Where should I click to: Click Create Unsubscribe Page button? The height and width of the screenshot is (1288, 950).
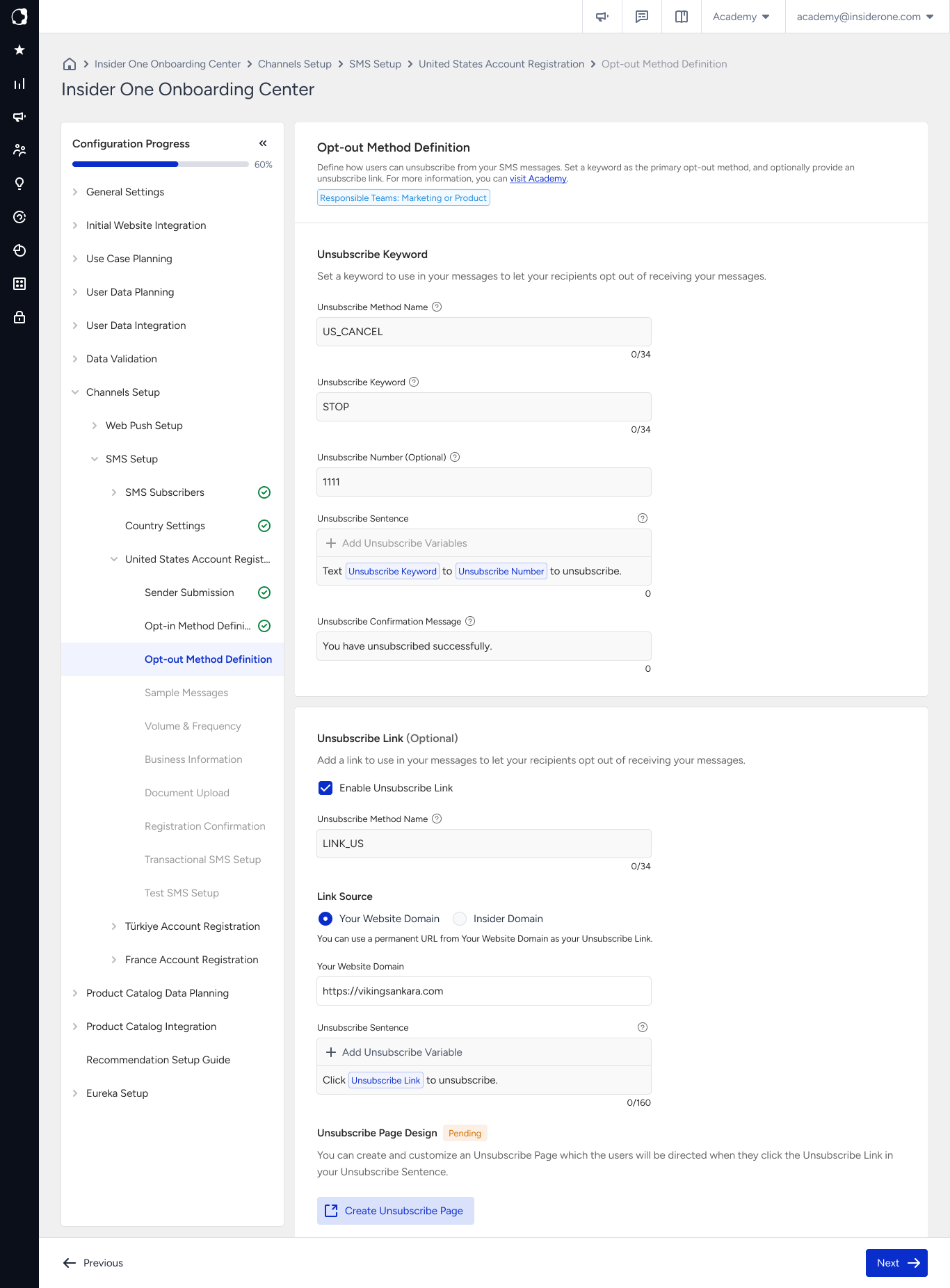coord(396,1211)
